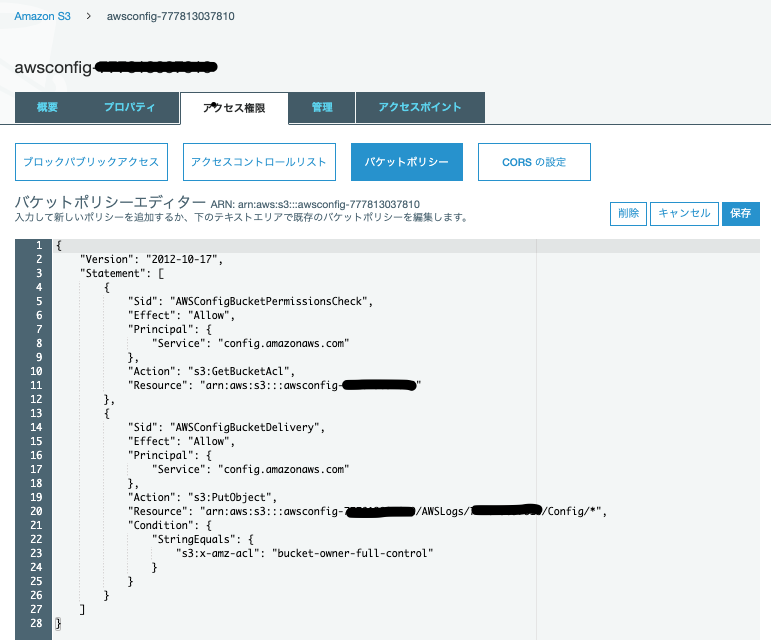This screenshot has width=771, height=640.
Task: Click the 保存 button
Action: pos(741,214)
